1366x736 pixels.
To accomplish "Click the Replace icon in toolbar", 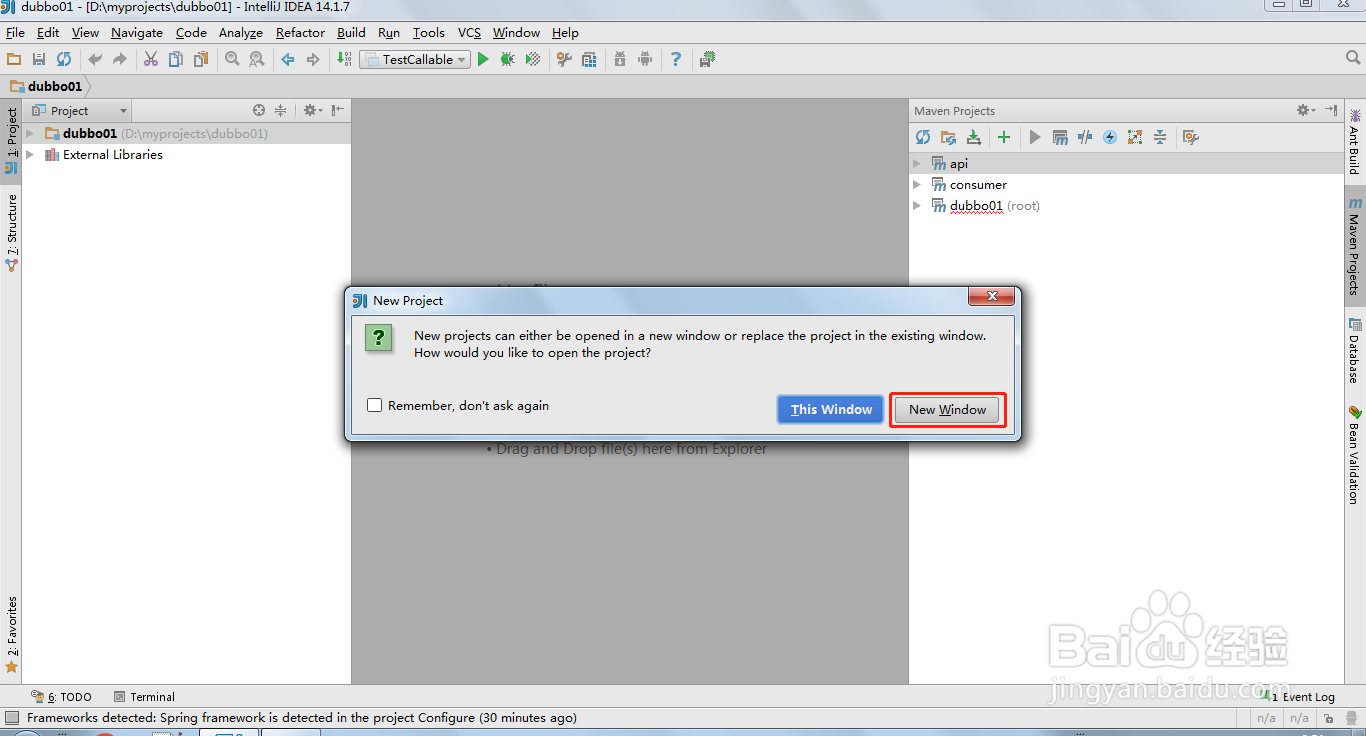I will (x=257, y=60).
